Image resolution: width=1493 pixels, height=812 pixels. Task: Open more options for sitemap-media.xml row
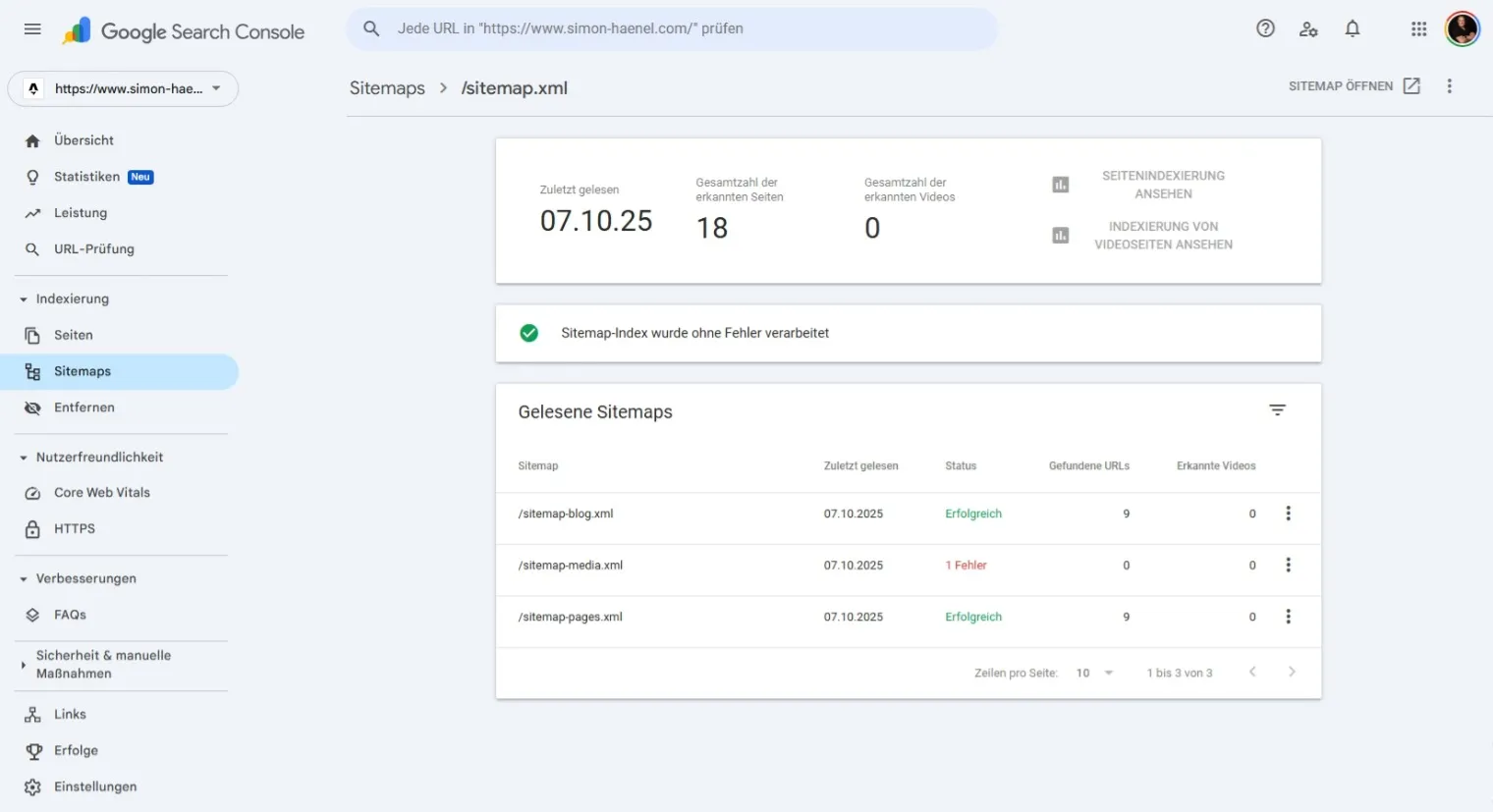click(x=1288, y=566)
